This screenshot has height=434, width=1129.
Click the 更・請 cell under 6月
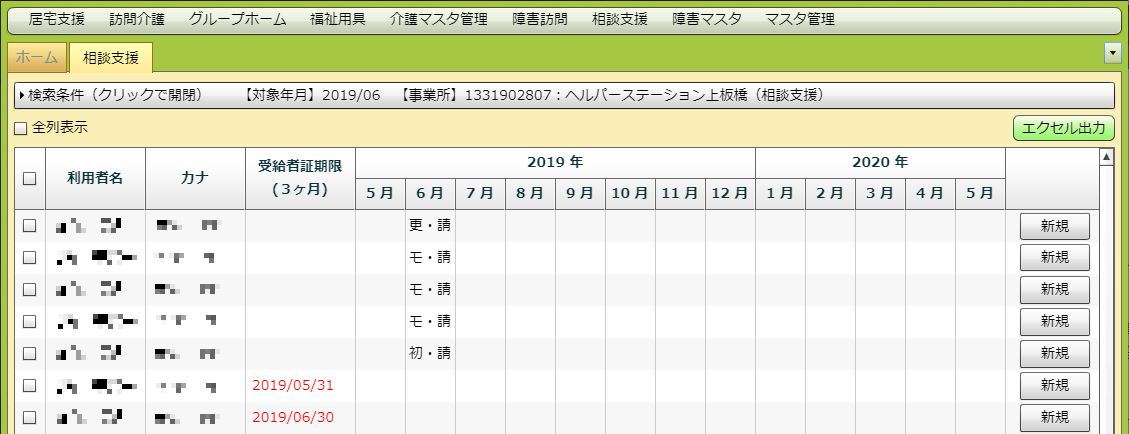point(430,226)
